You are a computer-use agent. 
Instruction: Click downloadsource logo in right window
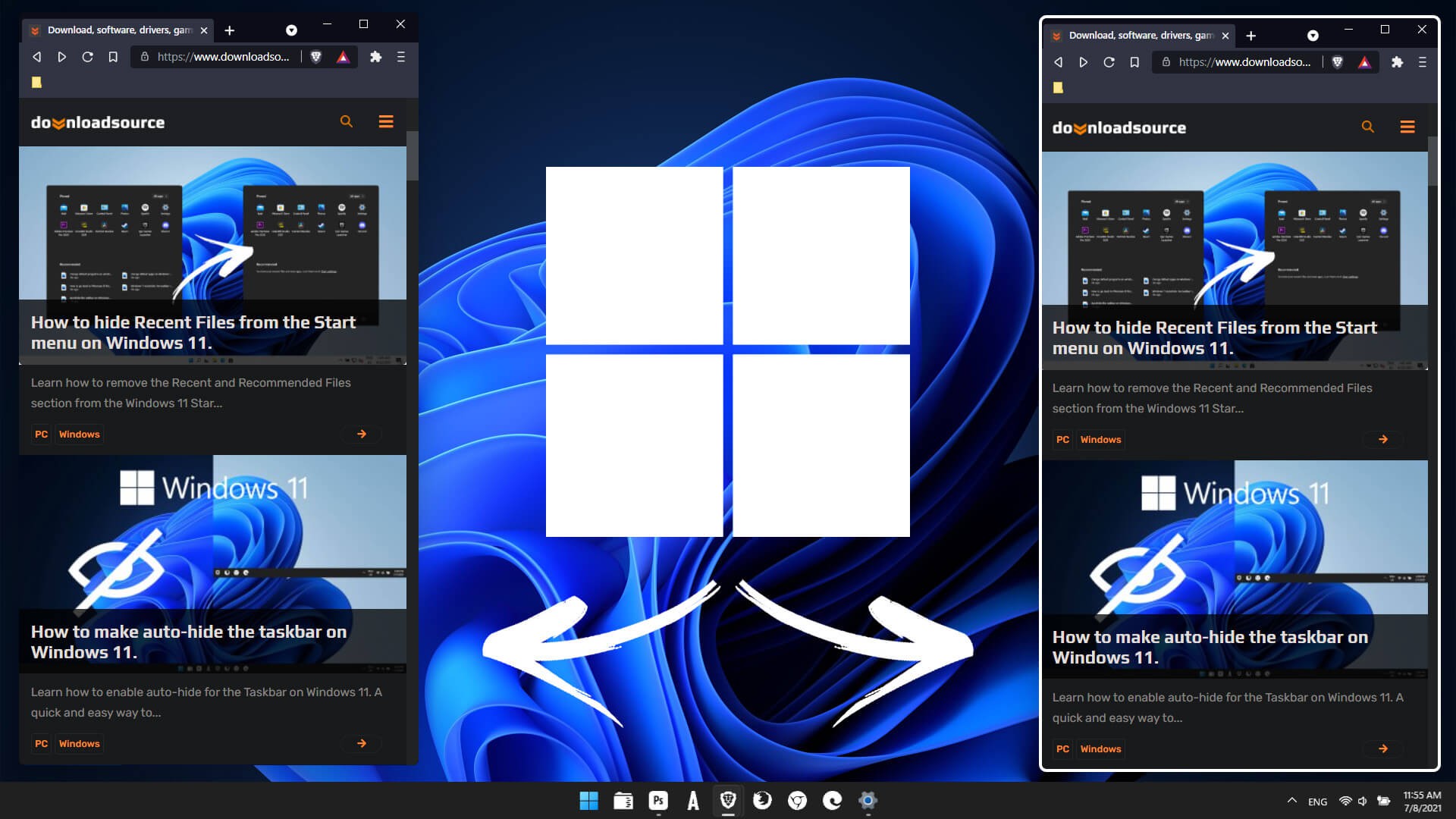click(x=1119, y=127)
